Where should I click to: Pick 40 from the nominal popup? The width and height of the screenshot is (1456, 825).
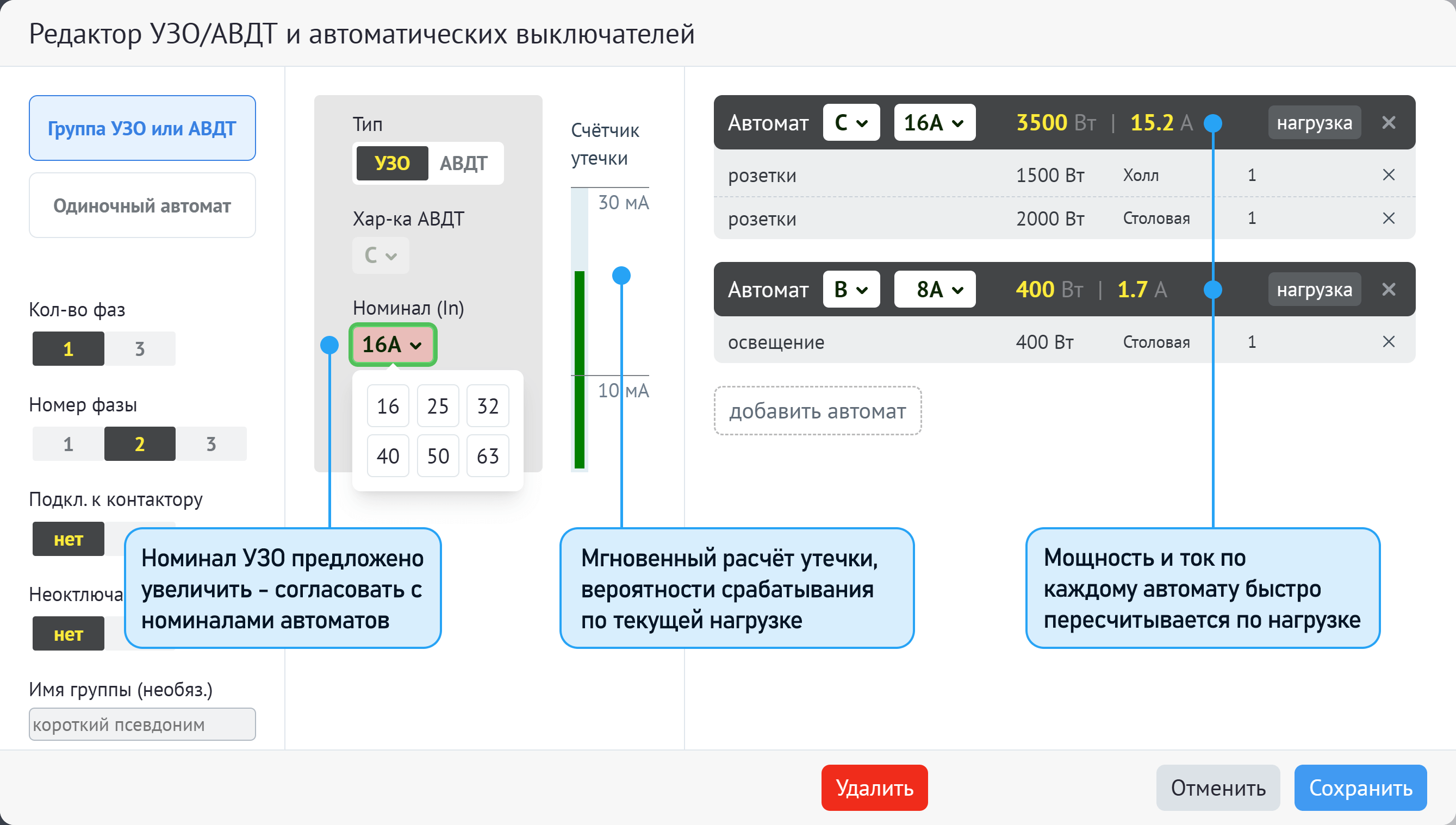388,455
